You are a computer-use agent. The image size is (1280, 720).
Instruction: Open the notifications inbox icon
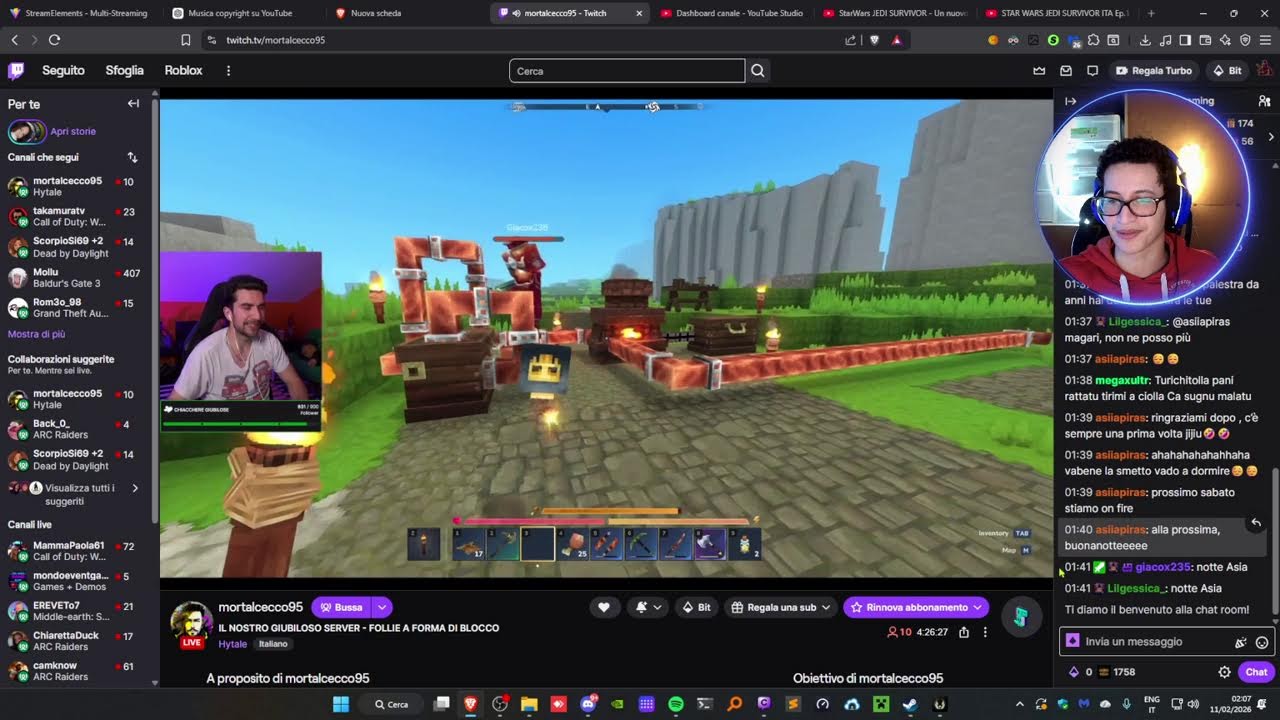click(1066, 71)
